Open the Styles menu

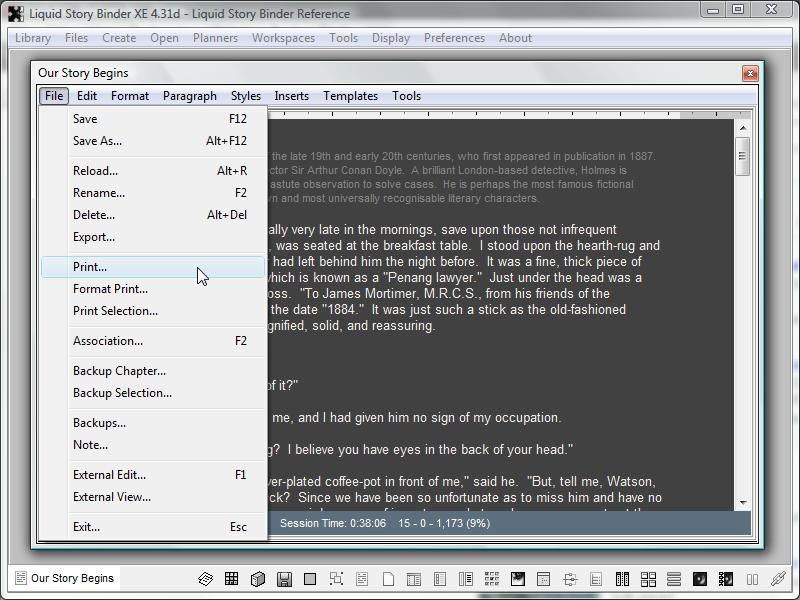coord(245,96)
